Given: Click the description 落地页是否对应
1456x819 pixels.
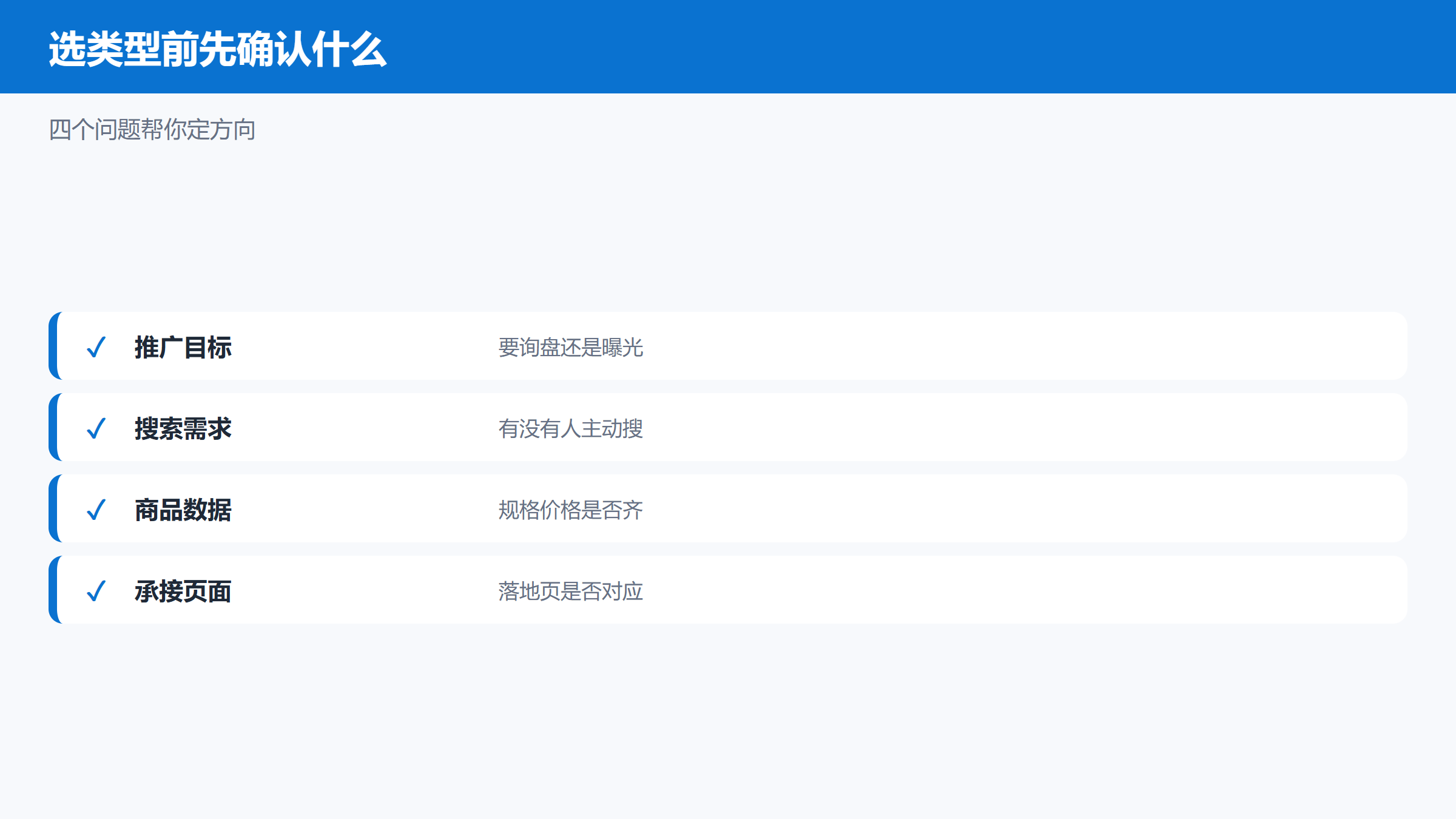Looking at the screenshot, I should pyautogui.click(x=571, y=591).
